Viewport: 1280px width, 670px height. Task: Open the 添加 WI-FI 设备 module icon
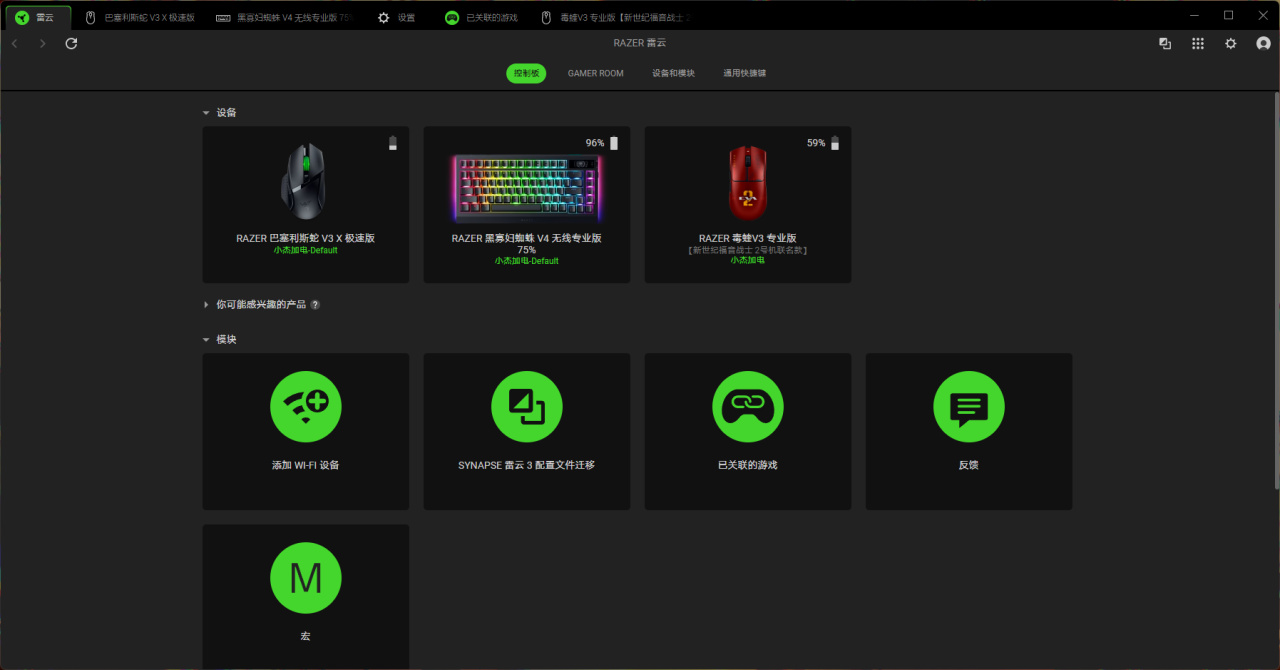(x=306, y=406)
